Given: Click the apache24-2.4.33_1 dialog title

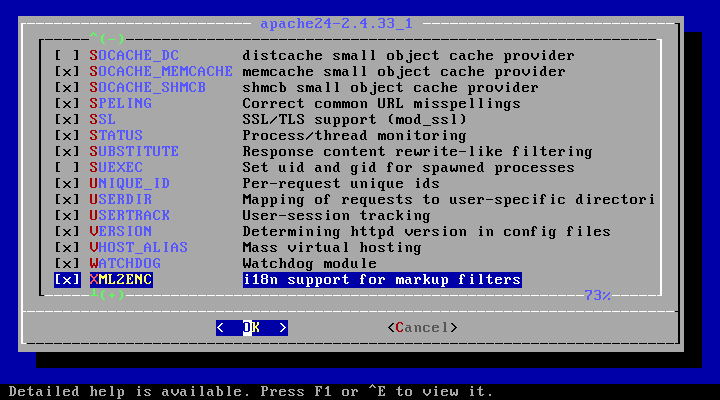Looking at the screenshot, I should tap(337, 23).
